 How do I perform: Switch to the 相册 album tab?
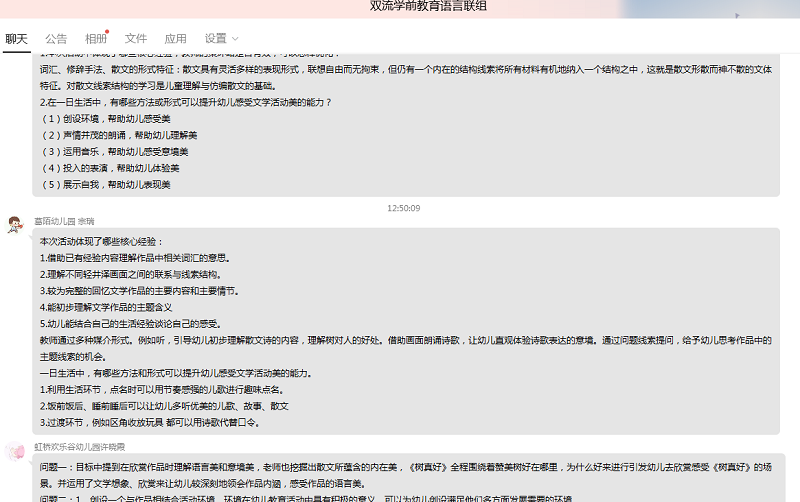(96, 39)
